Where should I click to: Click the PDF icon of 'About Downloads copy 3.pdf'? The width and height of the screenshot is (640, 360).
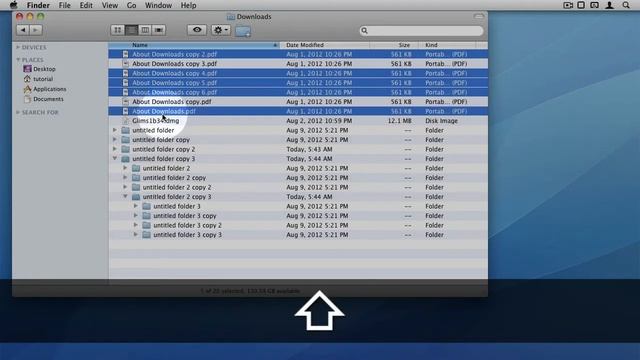click(x=126, y=64)
